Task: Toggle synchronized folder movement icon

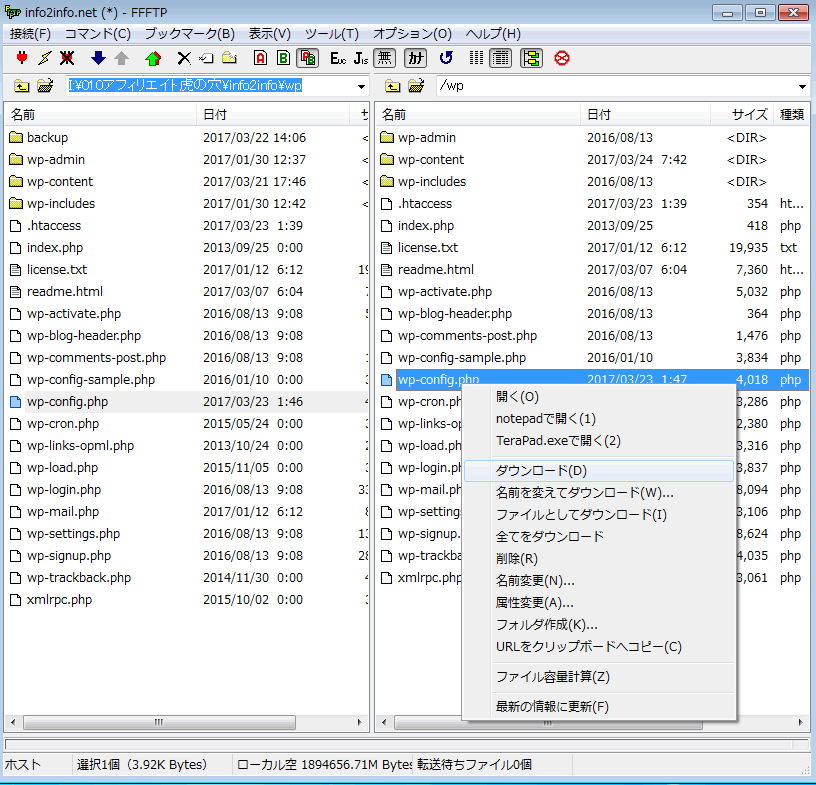Action: [x=531, y=58]
